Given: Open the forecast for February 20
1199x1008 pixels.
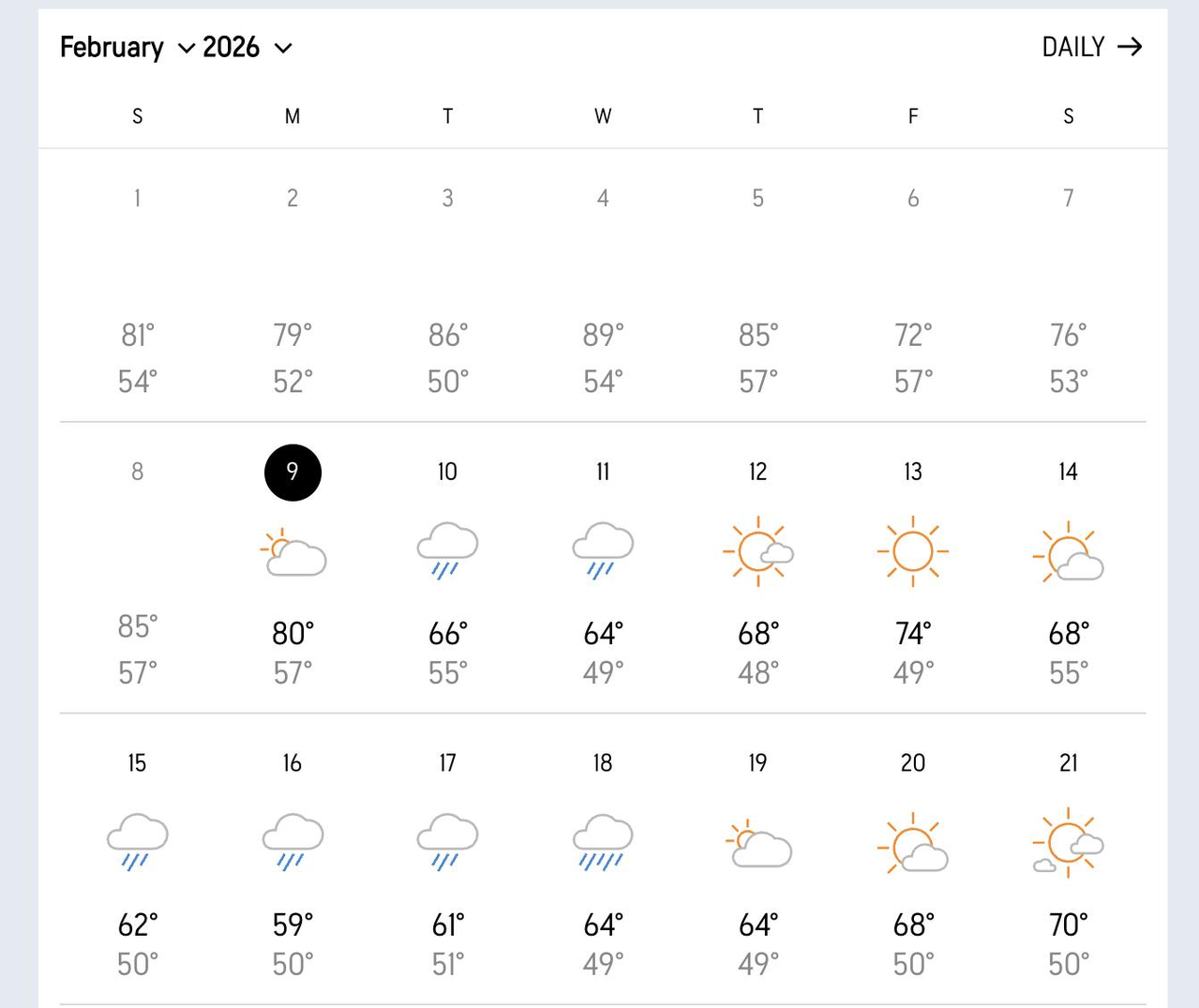Looking at the screenshot, I should coord(913,763).
